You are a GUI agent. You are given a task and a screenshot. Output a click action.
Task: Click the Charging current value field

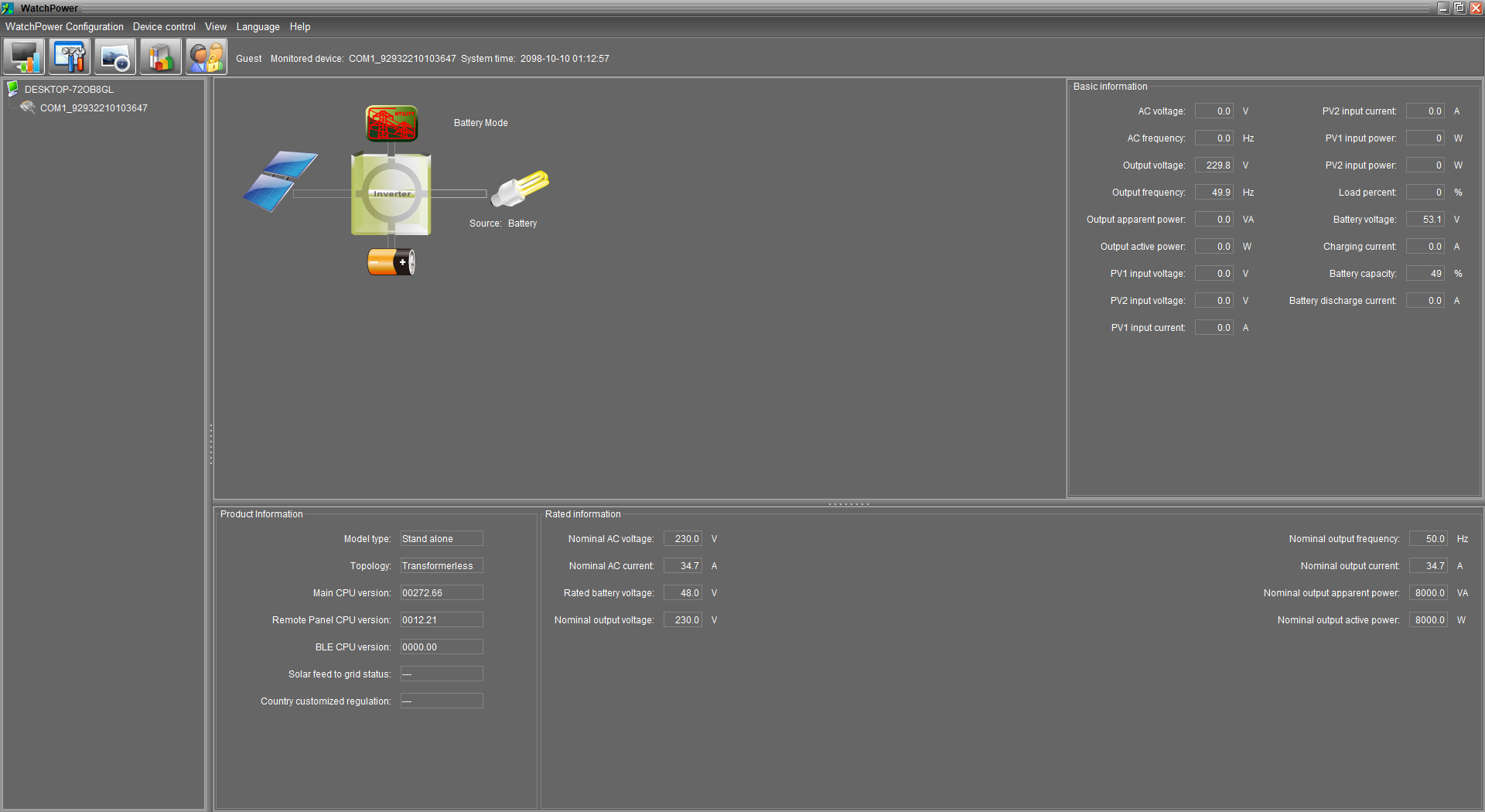pyautogui.click(x=1425, y=247)
